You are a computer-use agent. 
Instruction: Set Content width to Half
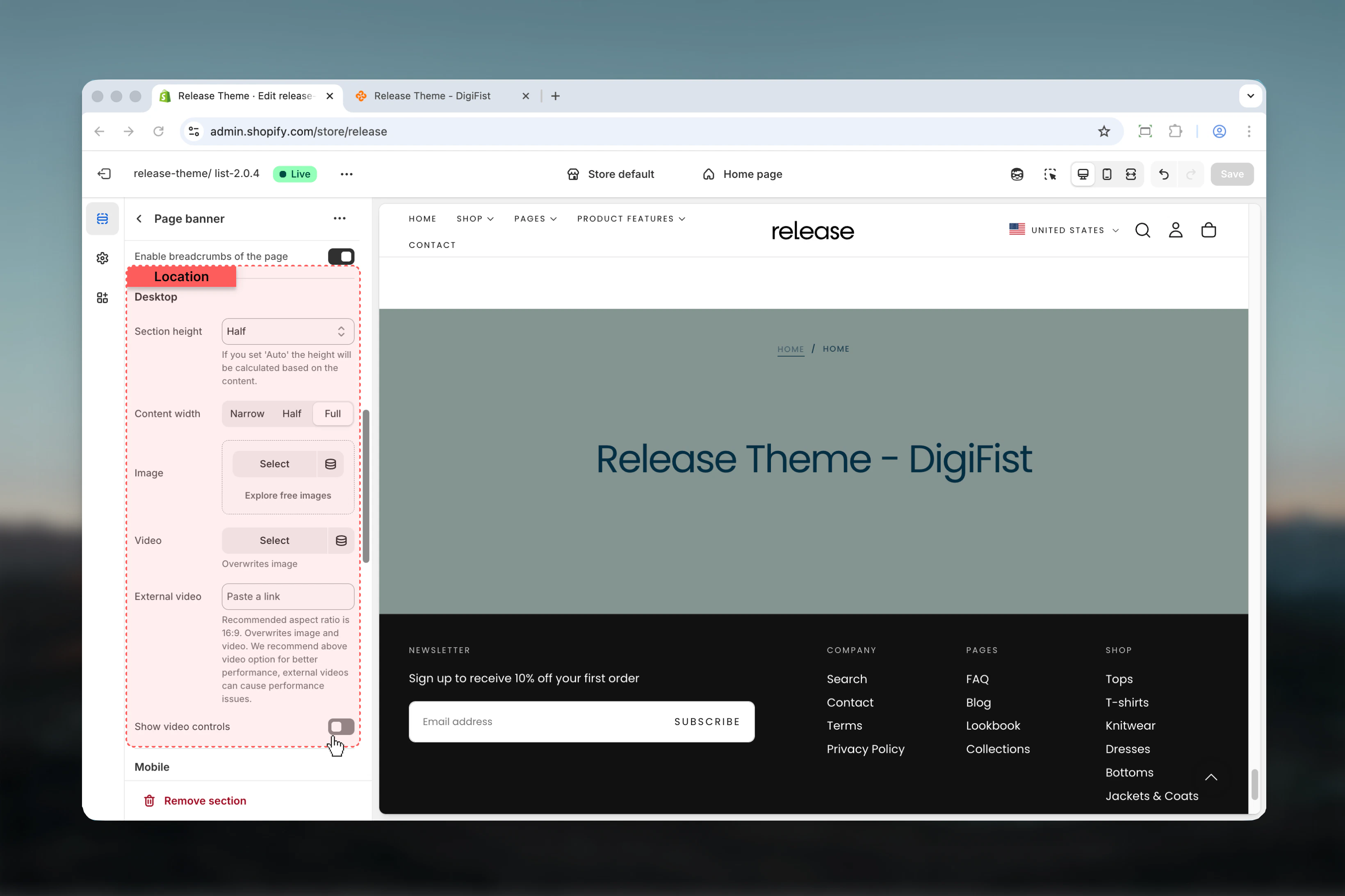292,414
